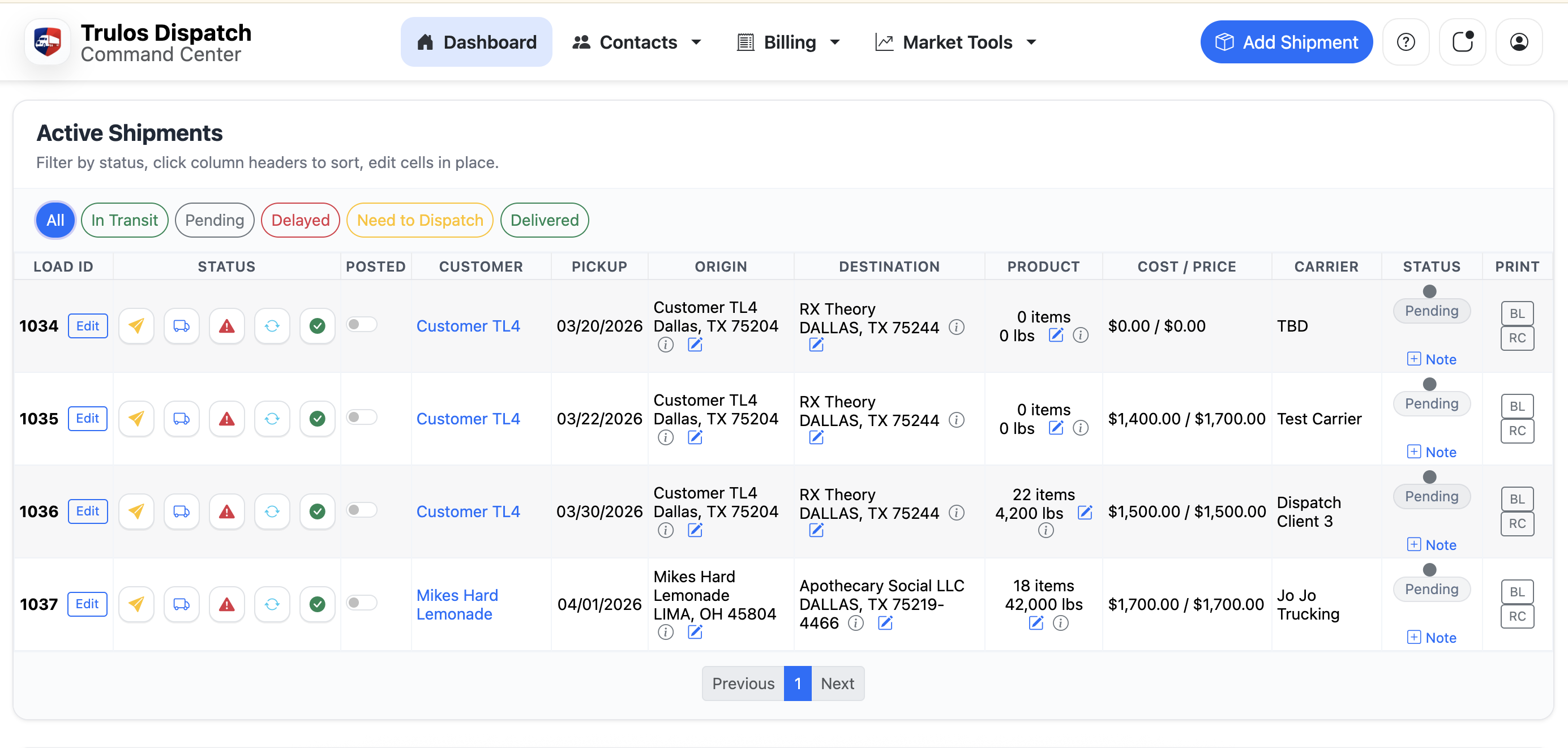Click the sync status icon for load 1037

pyautogui.click(x=272, y=604)
